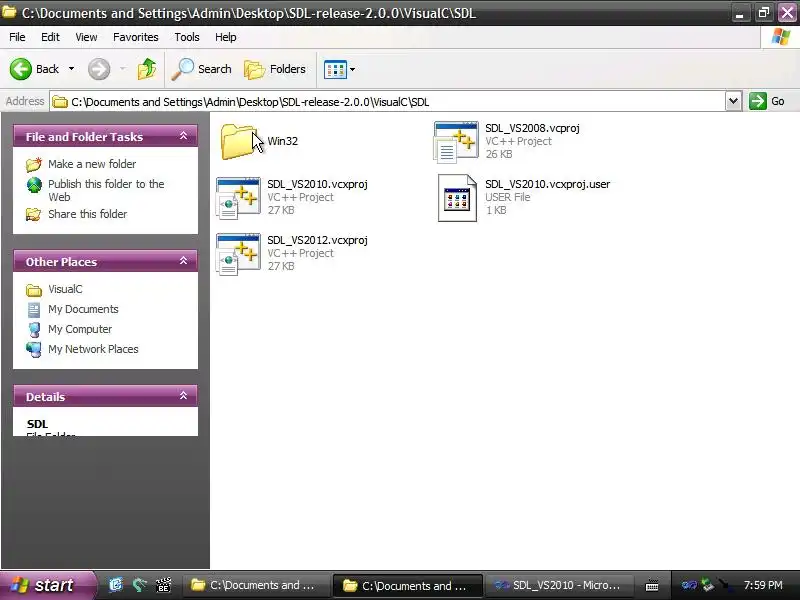The height and width of the screenshot is (600, 800).
Task: Click the VisualC folder icon in sidebar
Action: 34,290
